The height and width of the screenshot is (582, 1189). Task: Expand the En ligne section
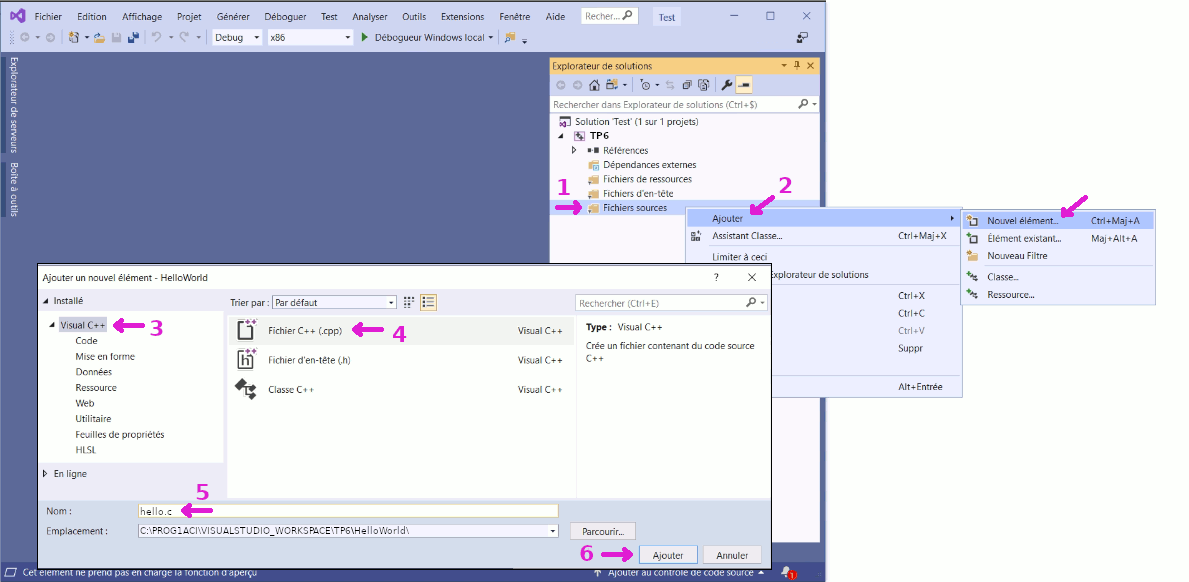46,474
